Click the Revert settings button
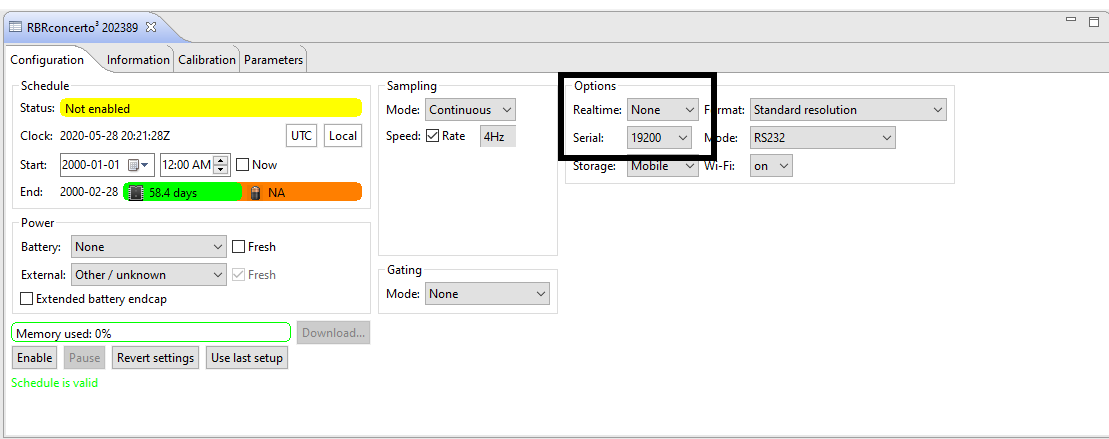The width and height of the screenshot is (1109, 439). click(155, 358)
